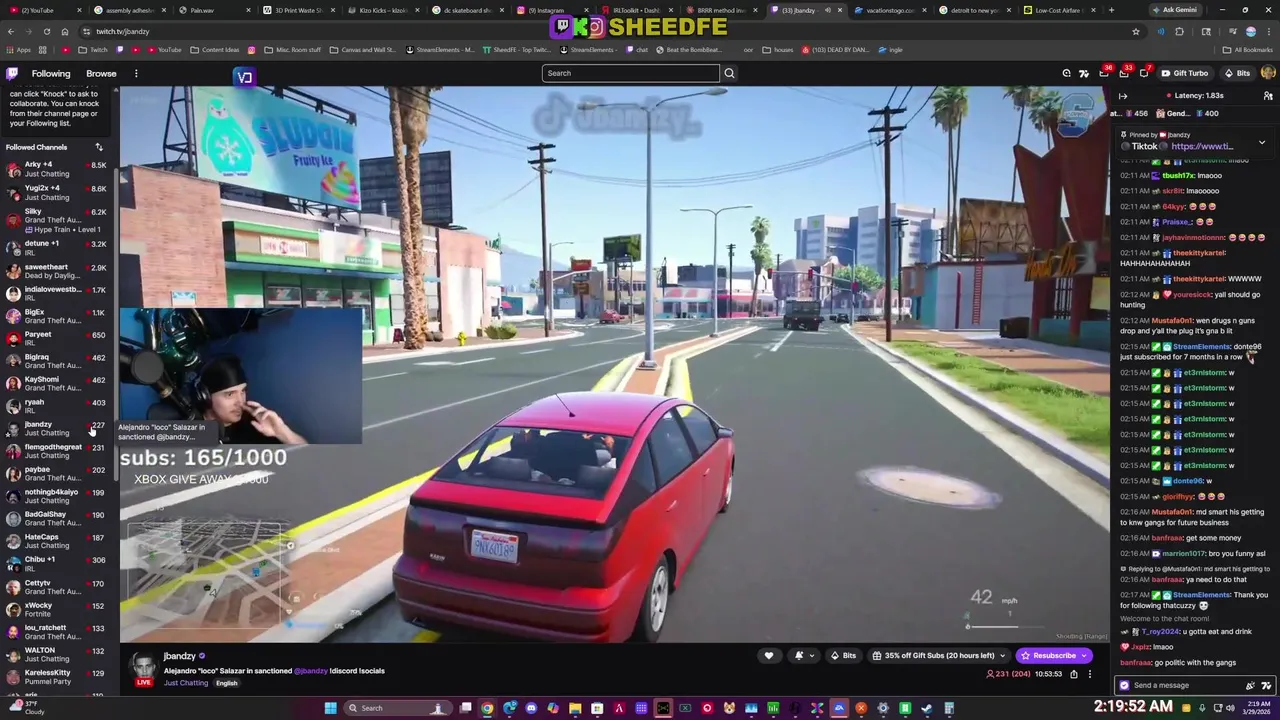The width and height of the screenshot is (1280, 720).
Task: Collapse the chat panel arrow
Action: click(x=1123, y=96)
